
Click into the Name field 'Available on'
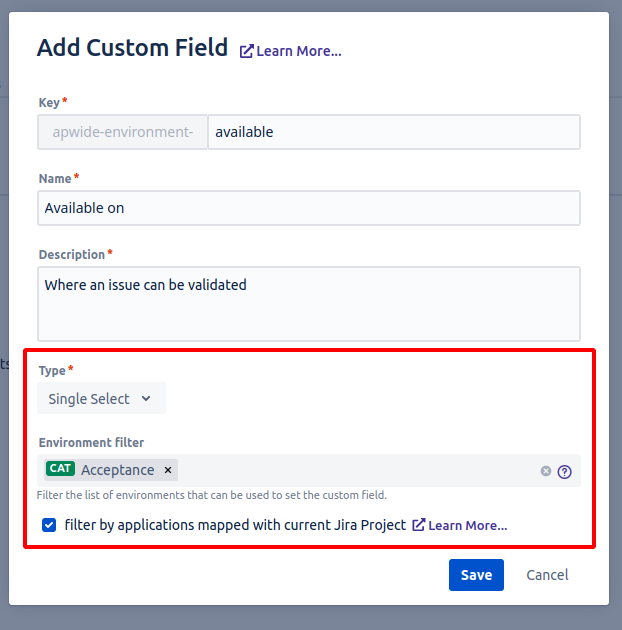pos(309,208)
